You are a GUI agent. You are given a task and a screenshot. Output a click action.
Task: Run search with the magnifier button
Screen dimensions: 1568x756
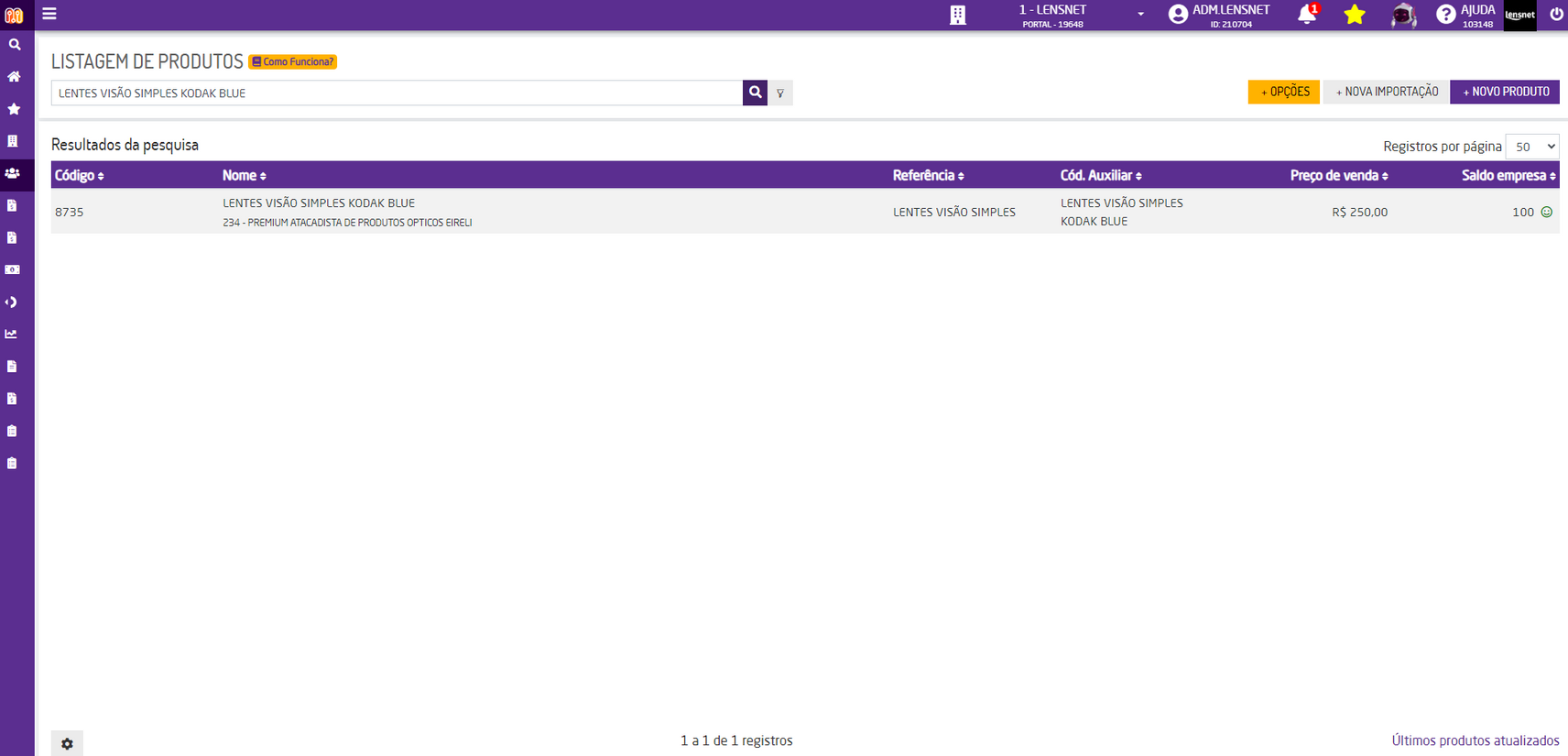tap(755, 93)
